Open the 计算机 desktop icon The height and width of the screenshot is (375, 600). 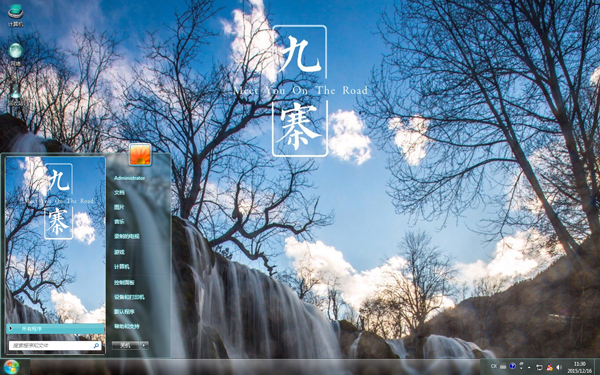click(15, 15)
